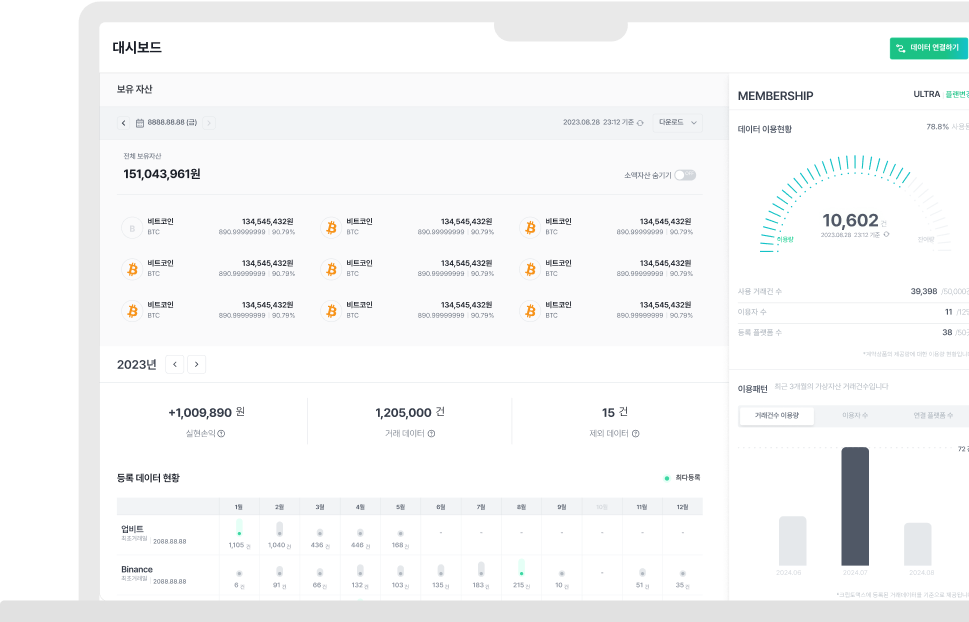
Task: Click 업비트 May value 168
Action: [397, 545]
